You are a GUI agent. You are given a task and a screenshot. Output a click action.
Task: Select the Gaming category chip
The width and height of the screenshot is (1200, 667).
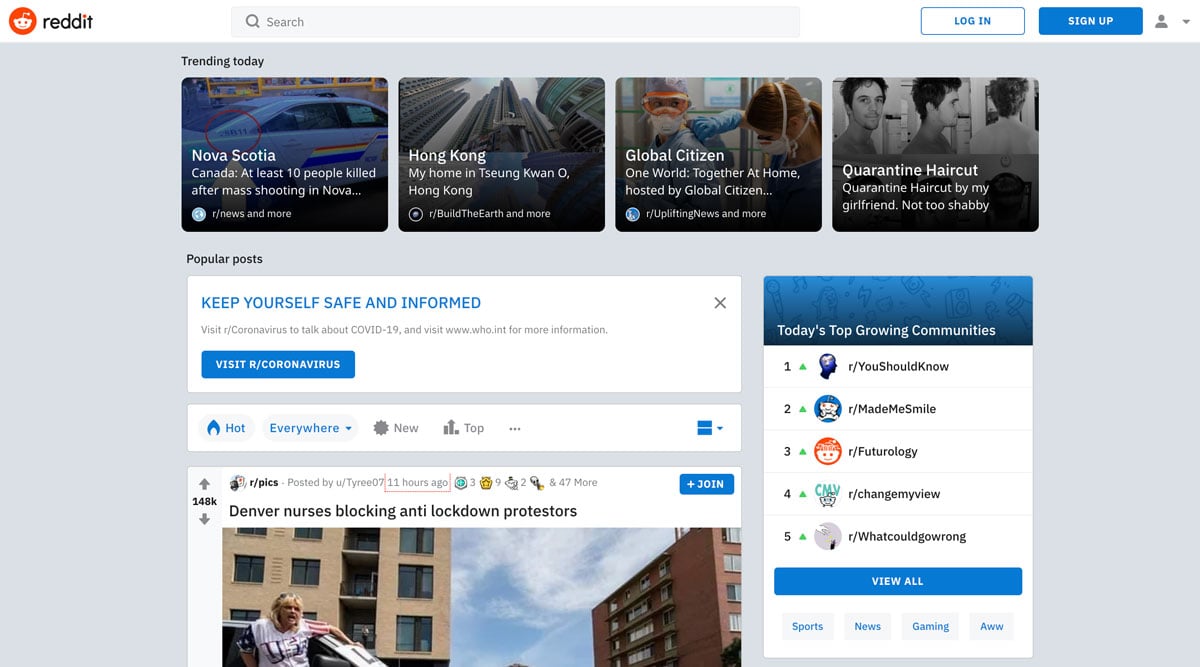(x=930, y=626)
